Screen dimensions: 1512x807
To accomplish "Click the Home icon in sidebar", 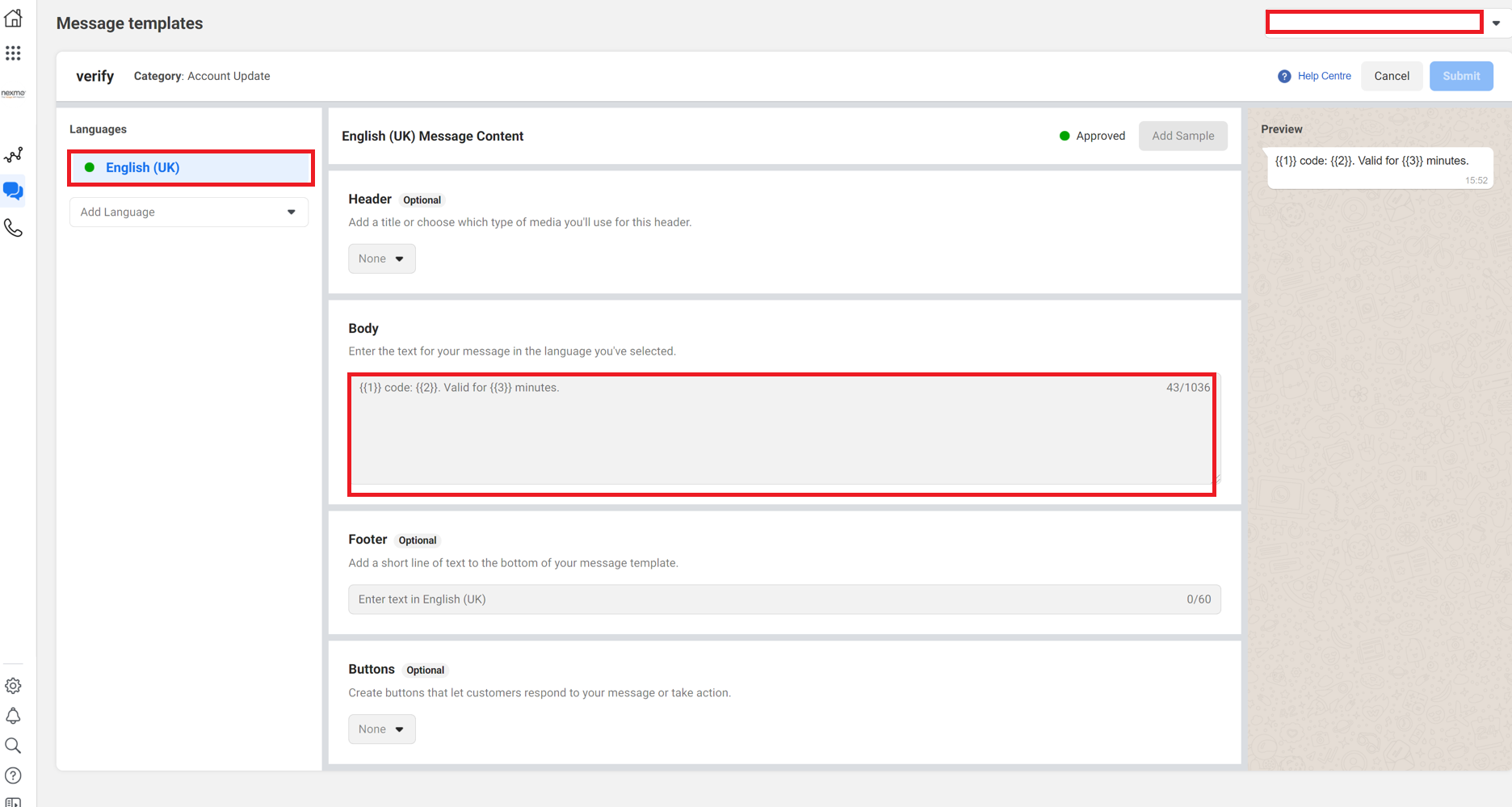I will click(x=14, y=18).
